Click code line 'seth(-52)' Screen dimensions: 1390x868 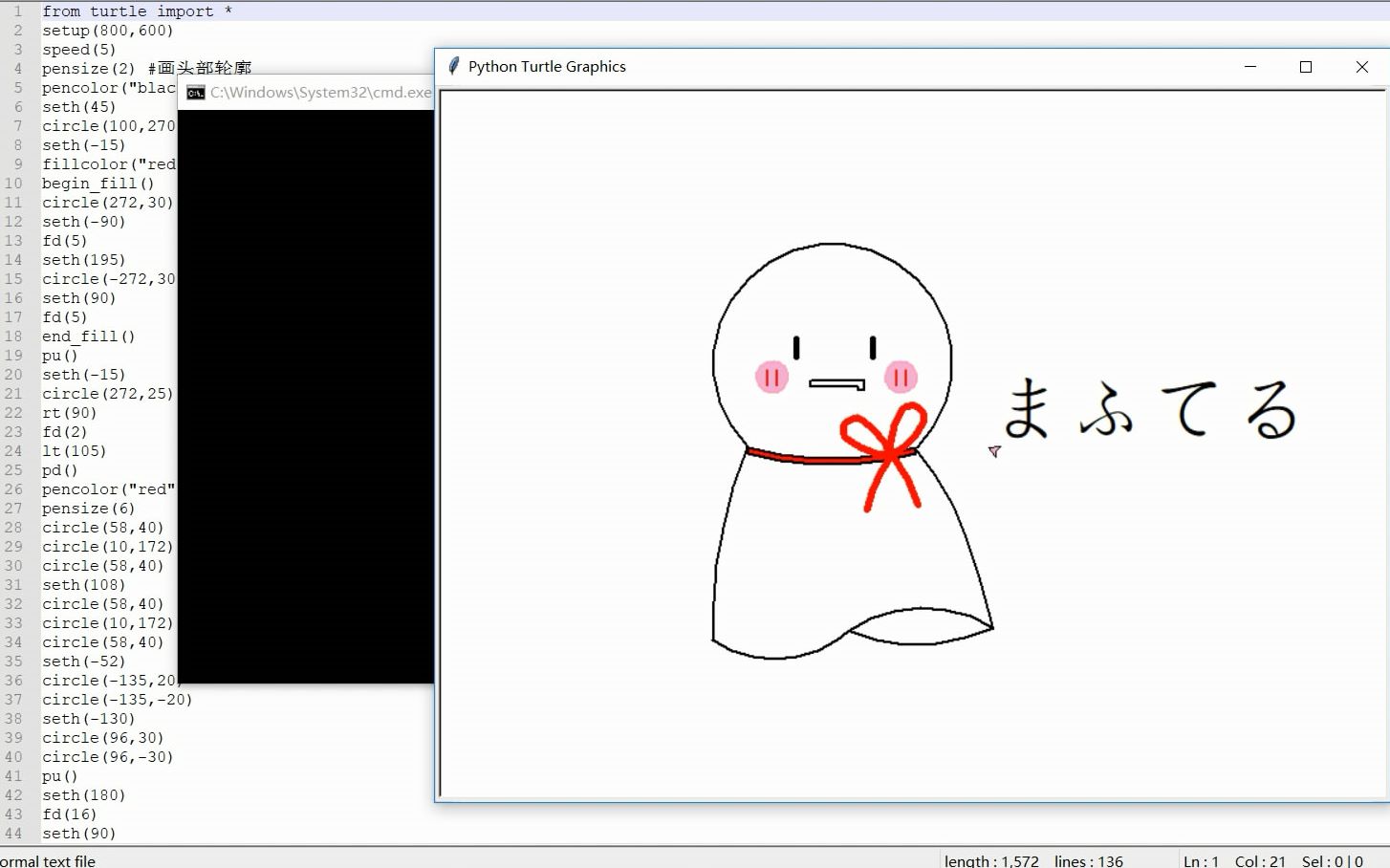click(x=83, y=662)
